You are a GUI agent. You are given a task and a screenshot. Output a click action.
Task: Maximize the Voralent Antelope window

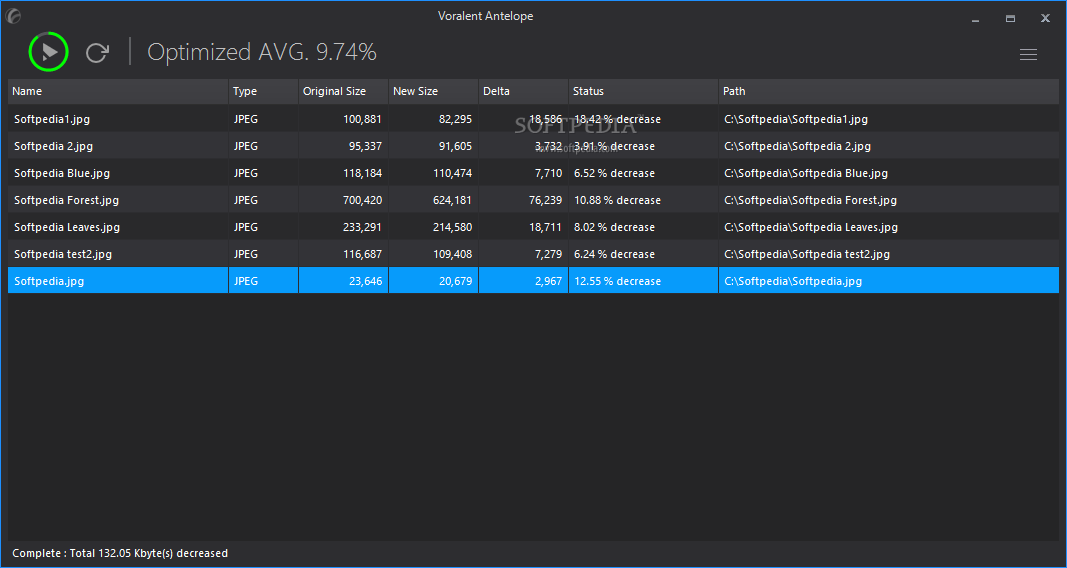pyautogui.click(x=1011, y=19)
